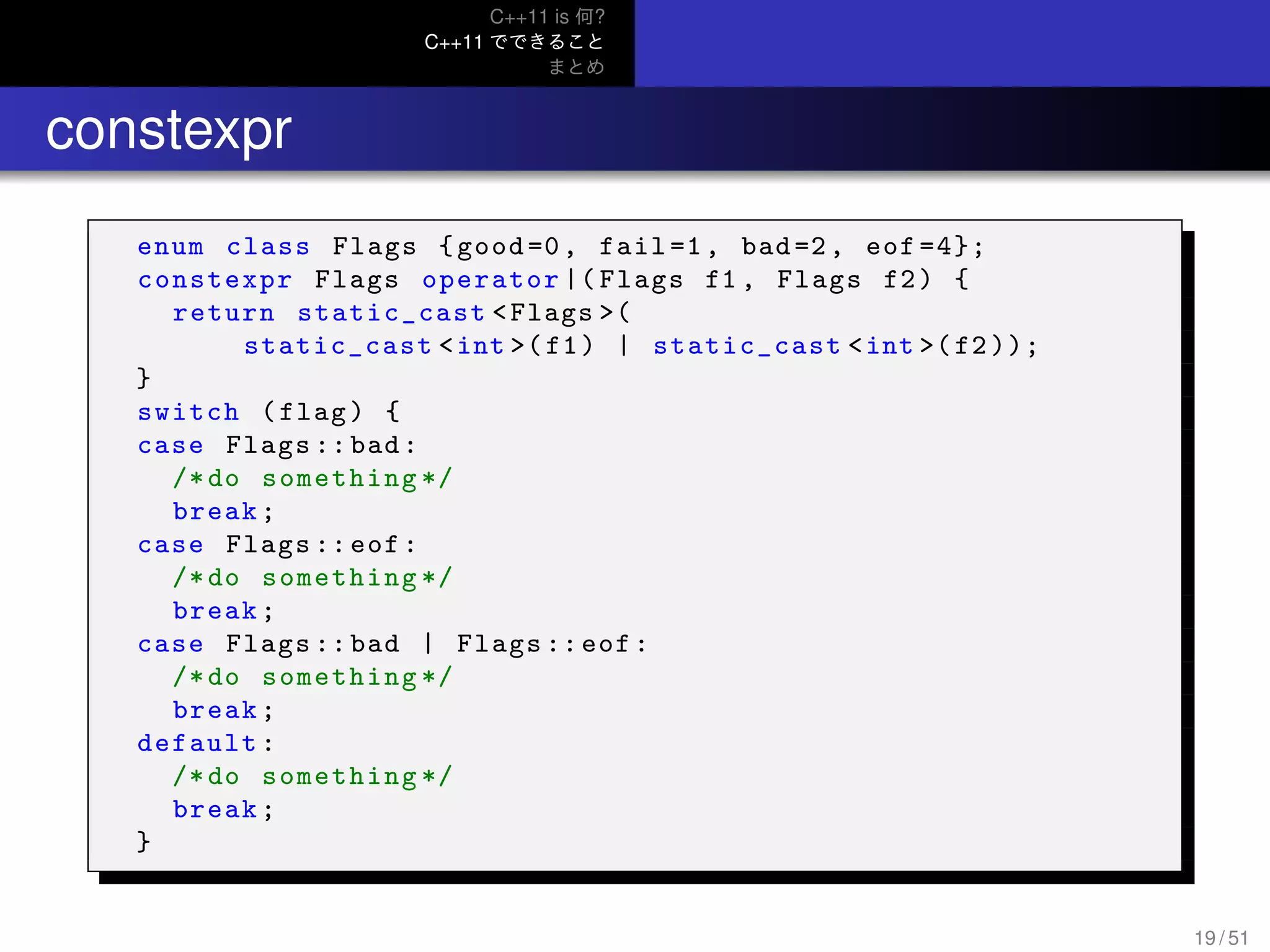Click 'case Flags::bad | Flags::eof:' line

(392, 643)
